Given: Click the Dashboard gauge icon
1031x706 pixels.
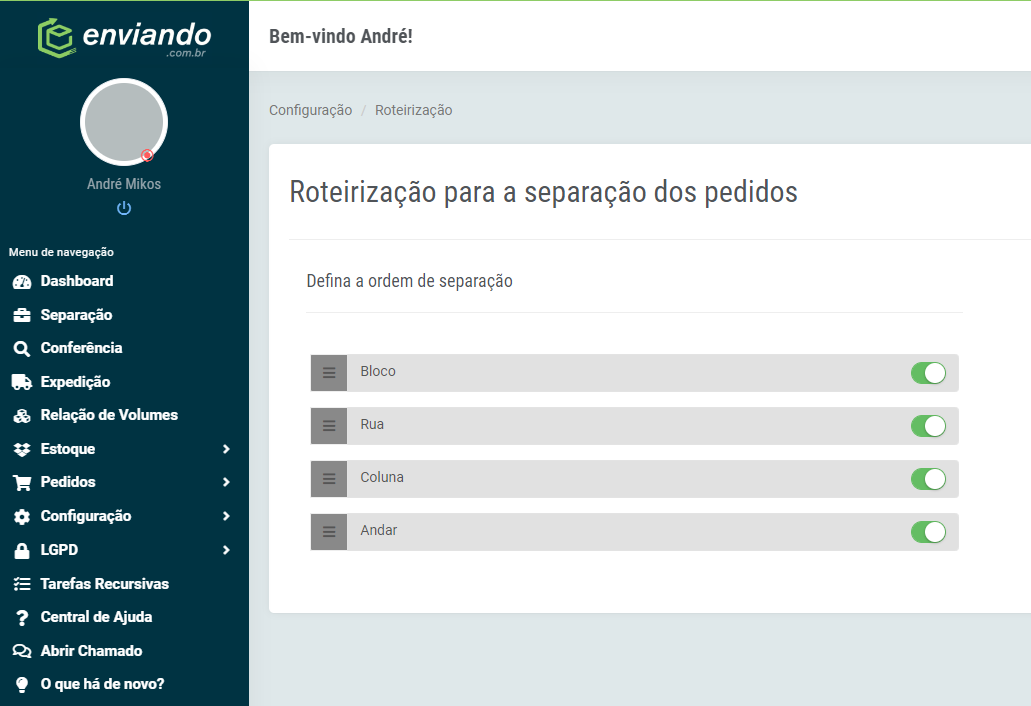Looking at the screenshot, I should point(22,282).
